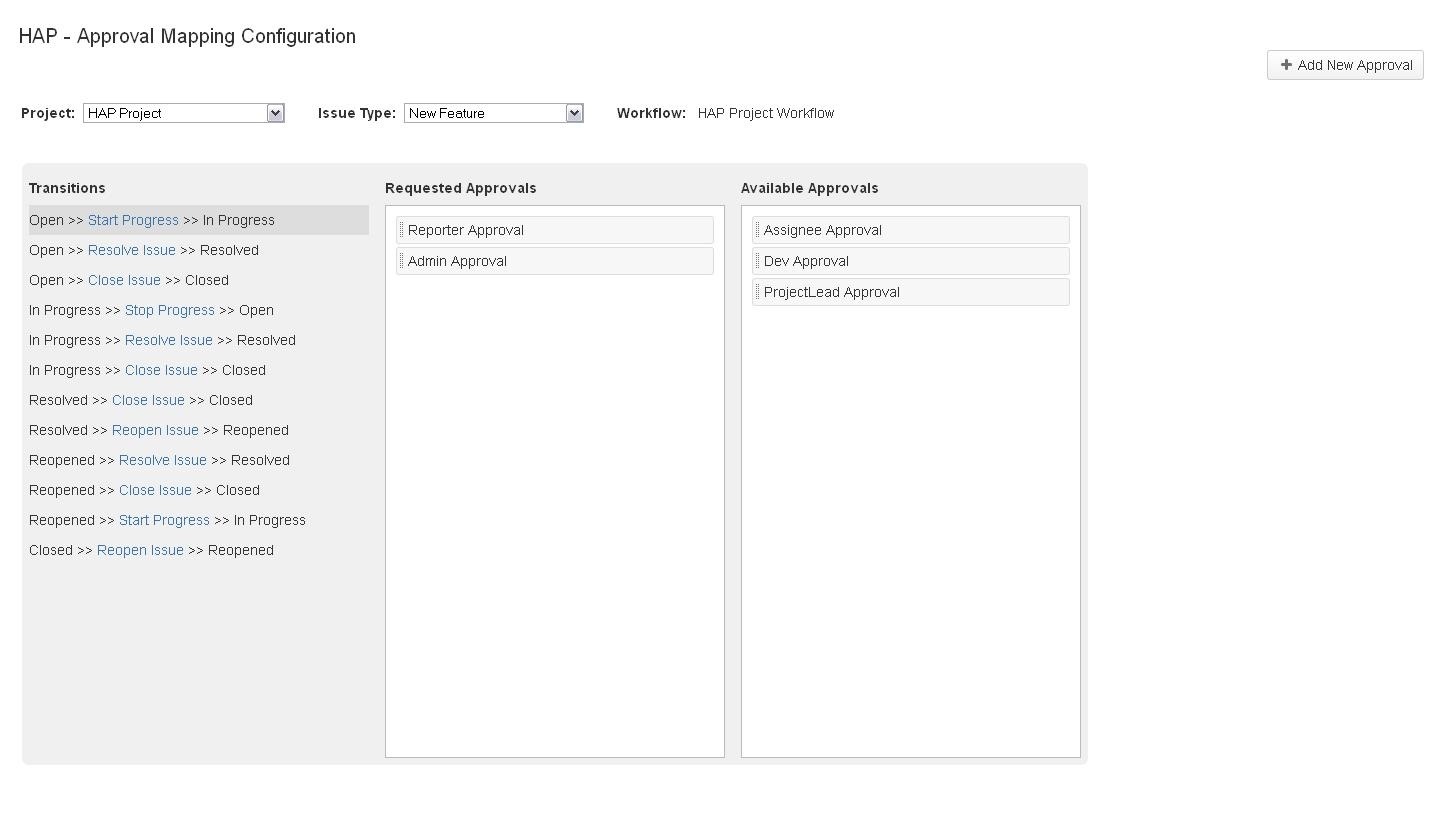Image resolution: width=1436 pixels, height=828 pixels.
Task: Select Reopened to Start Progress transition
Action: pos(164,520)
